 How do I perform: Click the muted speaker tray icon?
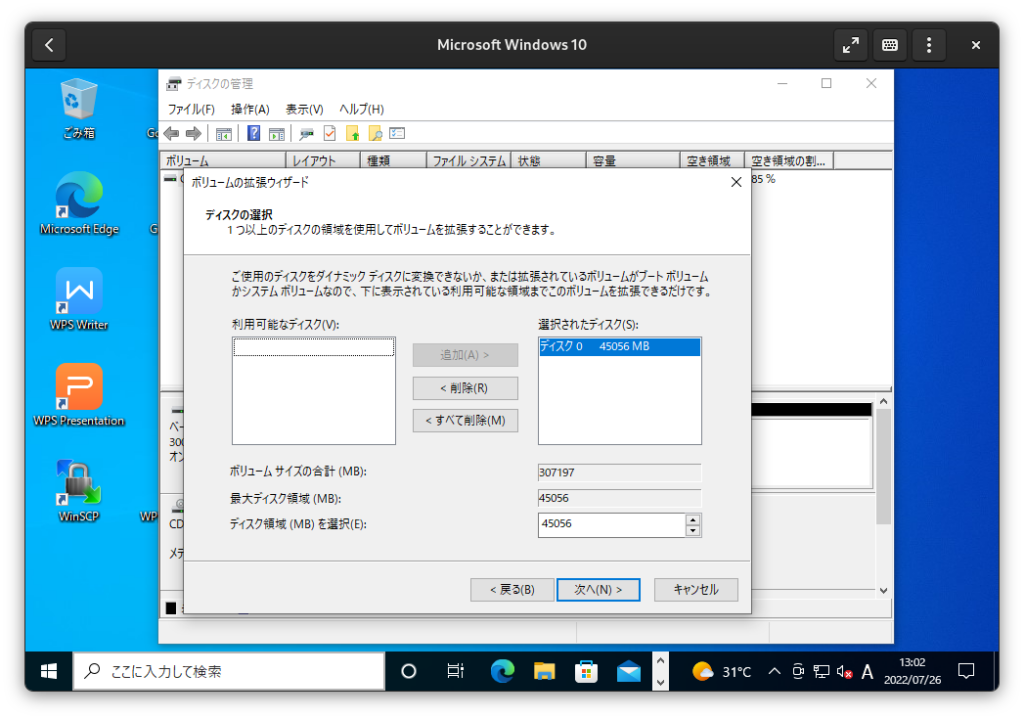point(844,671)
